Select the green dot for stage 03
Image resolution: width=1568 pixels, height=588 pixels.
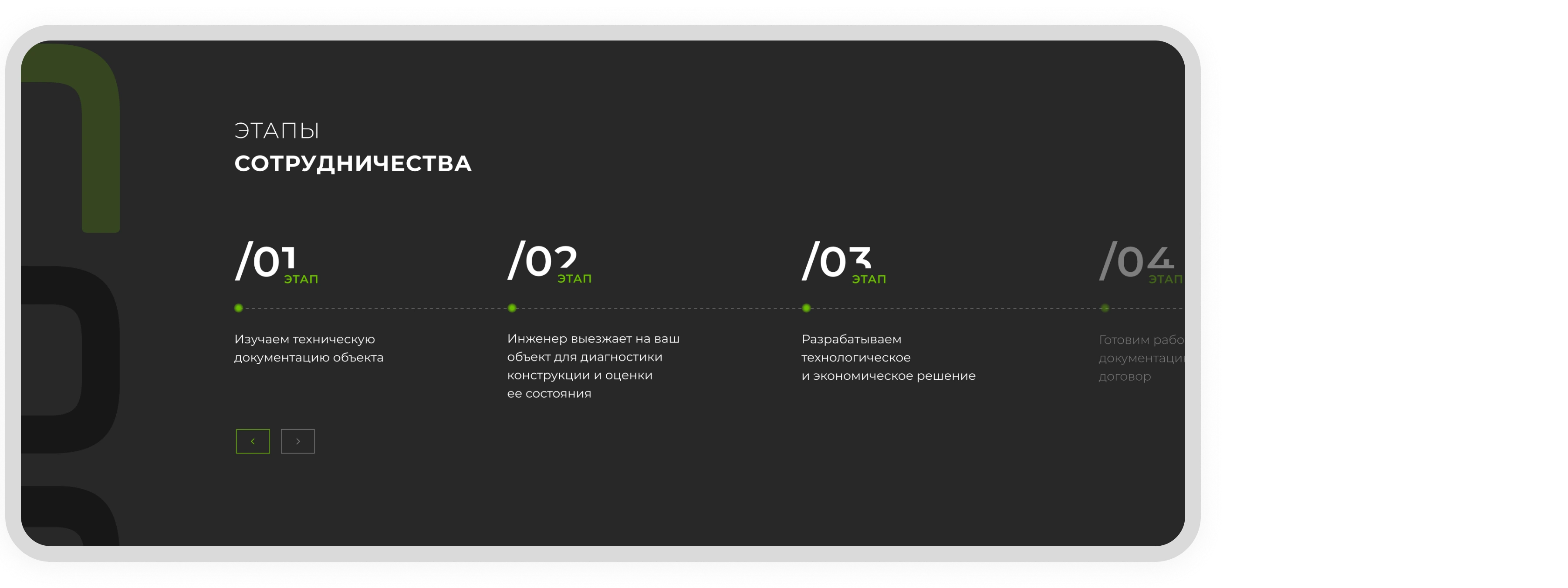pos(807,308)
